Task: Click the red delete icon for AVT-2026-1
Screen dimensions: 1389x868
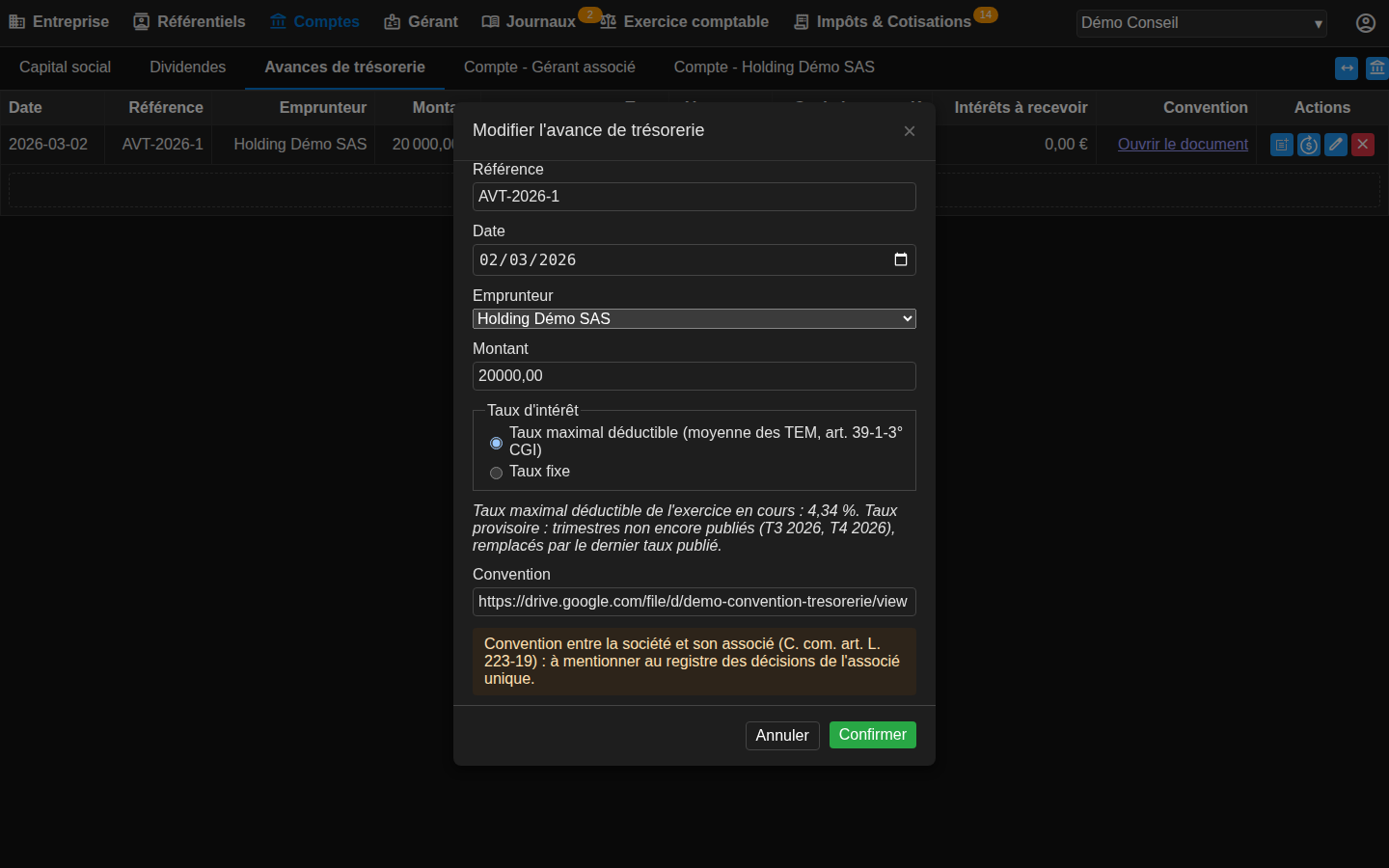Action: [1363, 145]
